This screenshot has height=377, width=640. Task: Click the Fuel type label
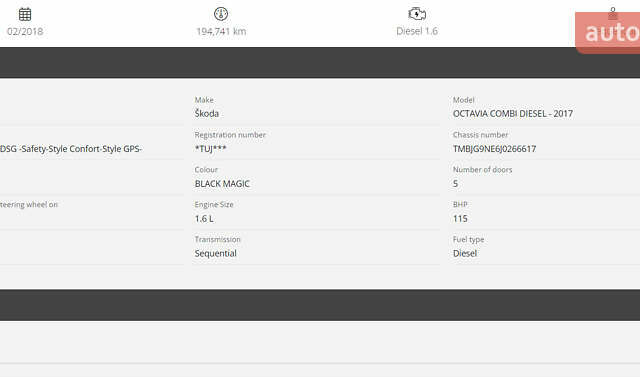tap(469, 240)
